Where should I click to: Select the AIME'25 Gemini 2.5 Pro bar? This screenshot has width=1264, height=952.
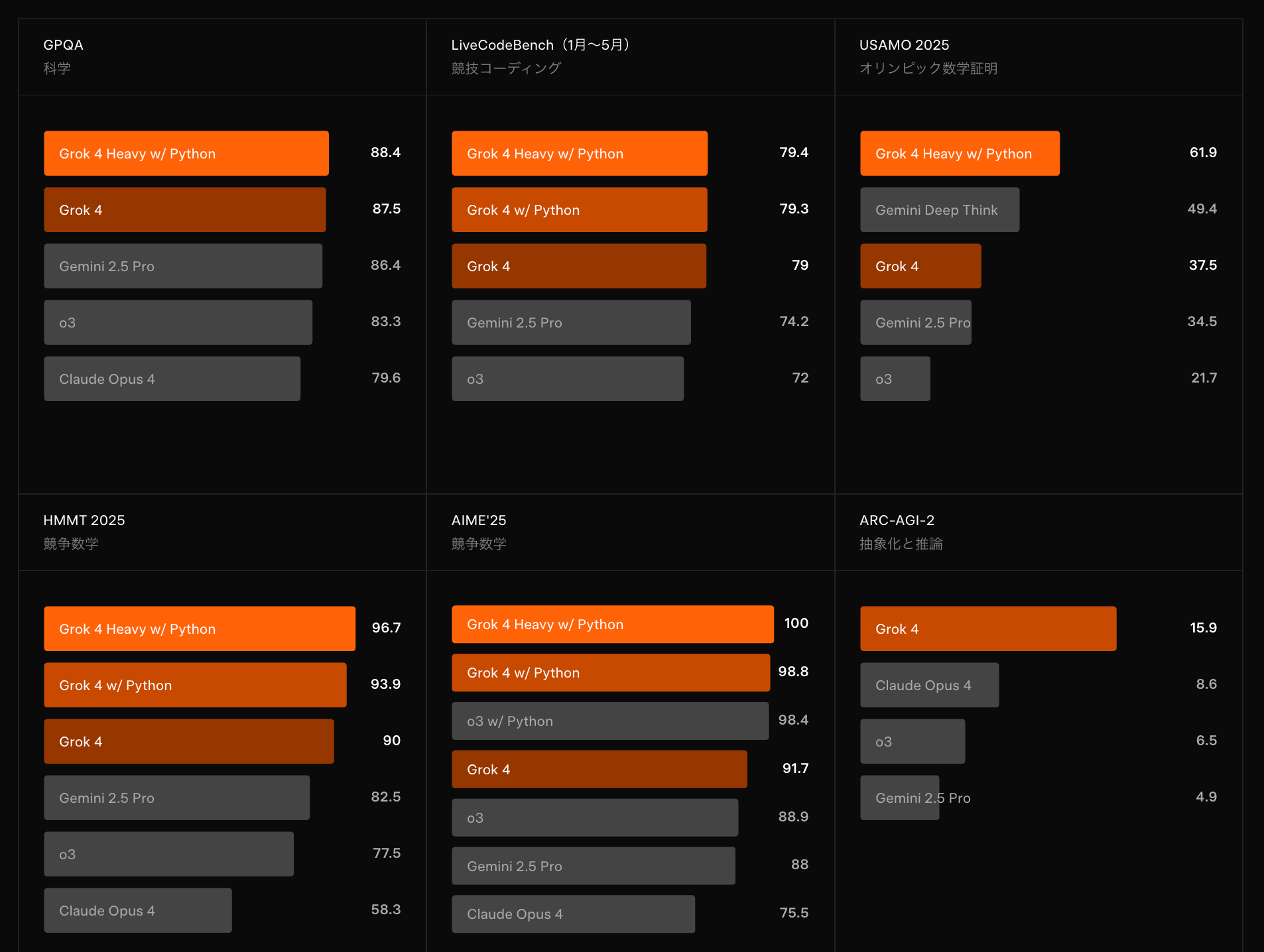pos(594,866)
